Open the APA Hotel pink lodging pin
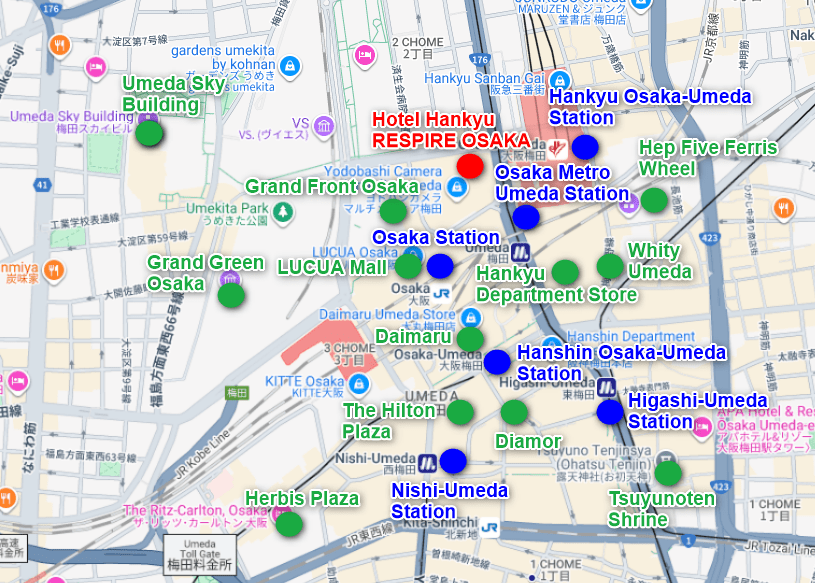Screen dimensions: 815x583 (702, 428)
